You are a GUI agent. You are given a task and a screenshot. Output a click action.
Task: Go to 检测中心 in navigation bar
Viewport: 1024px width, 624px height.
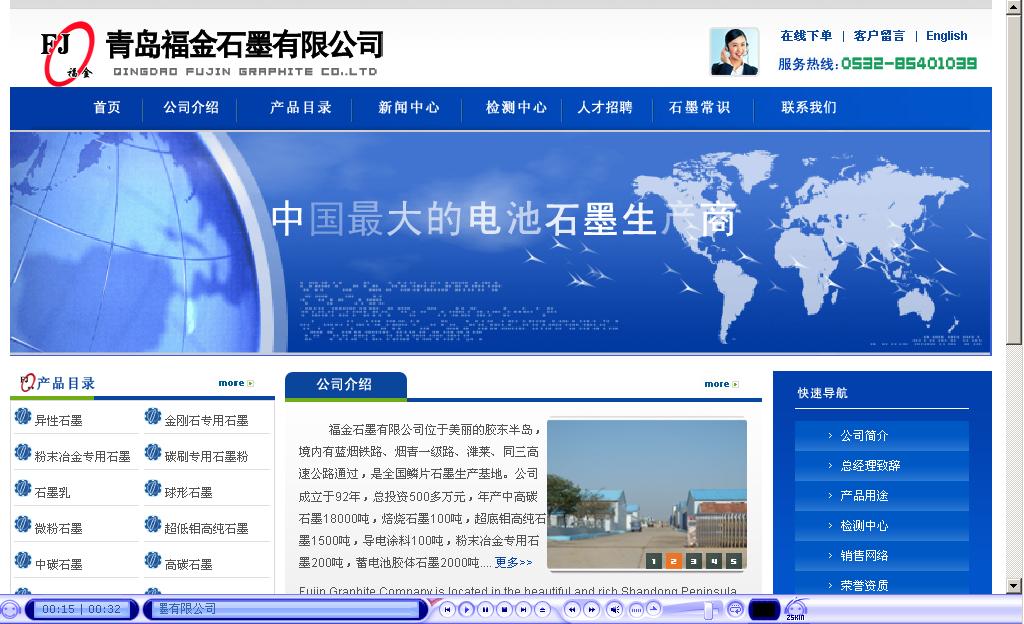(516, 107)
